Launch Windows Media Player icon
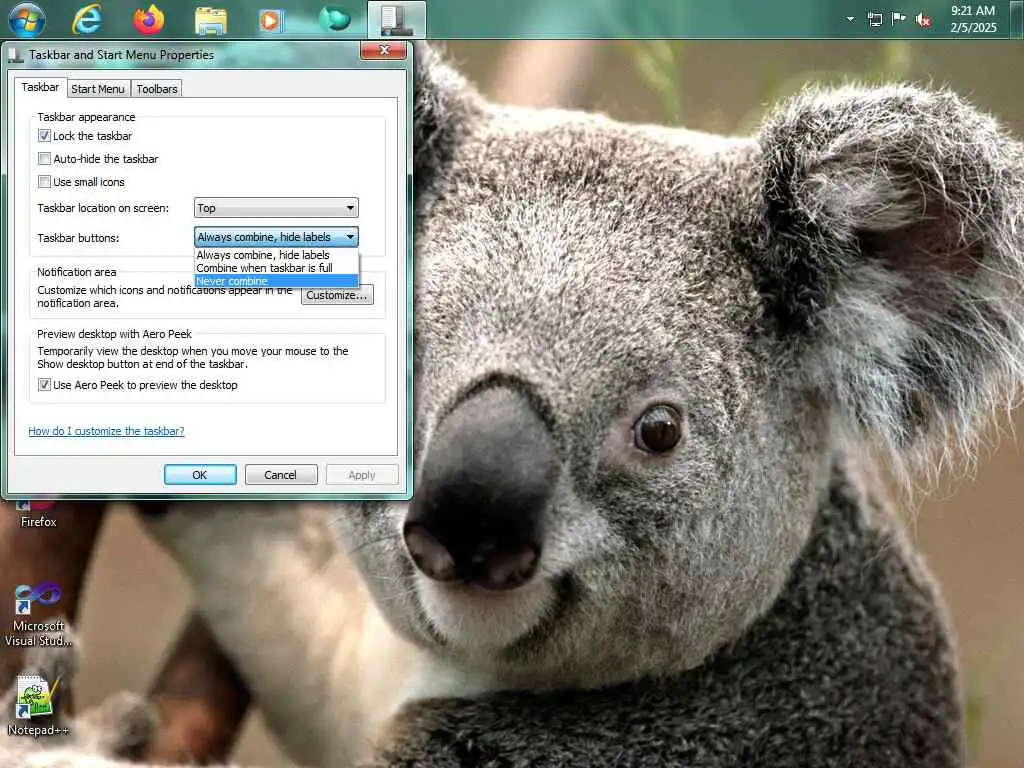The image size is (1024, 768). click(270, 20)
